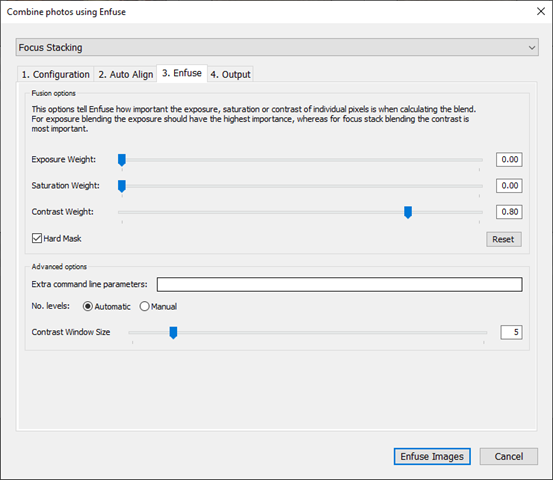553x480 pixels.
Task: Uncheck the Hard Mask checkbox
Action: point(37,238)
